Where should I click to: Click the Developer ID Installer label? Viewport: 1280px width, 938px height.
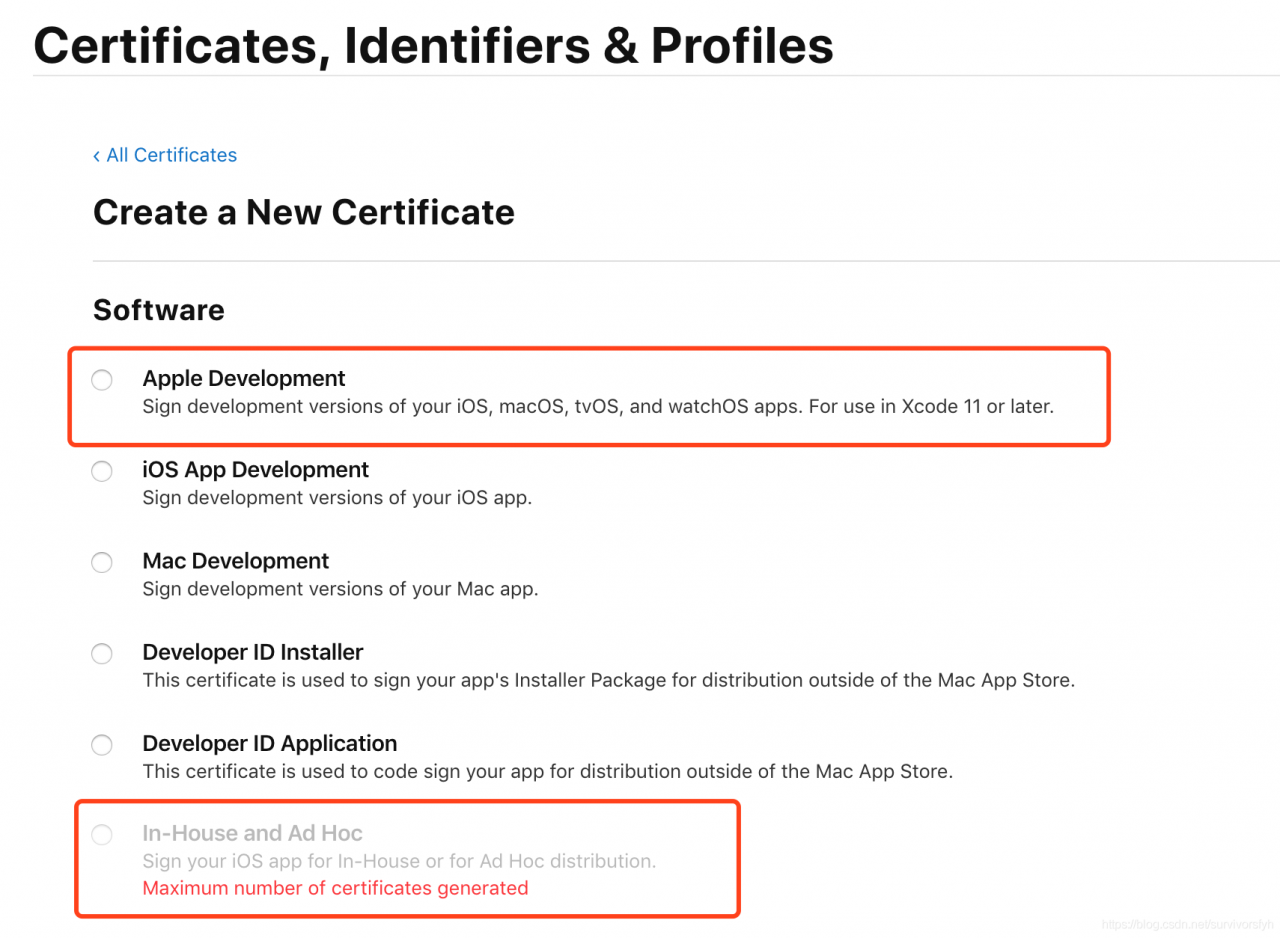coord(252,652)
